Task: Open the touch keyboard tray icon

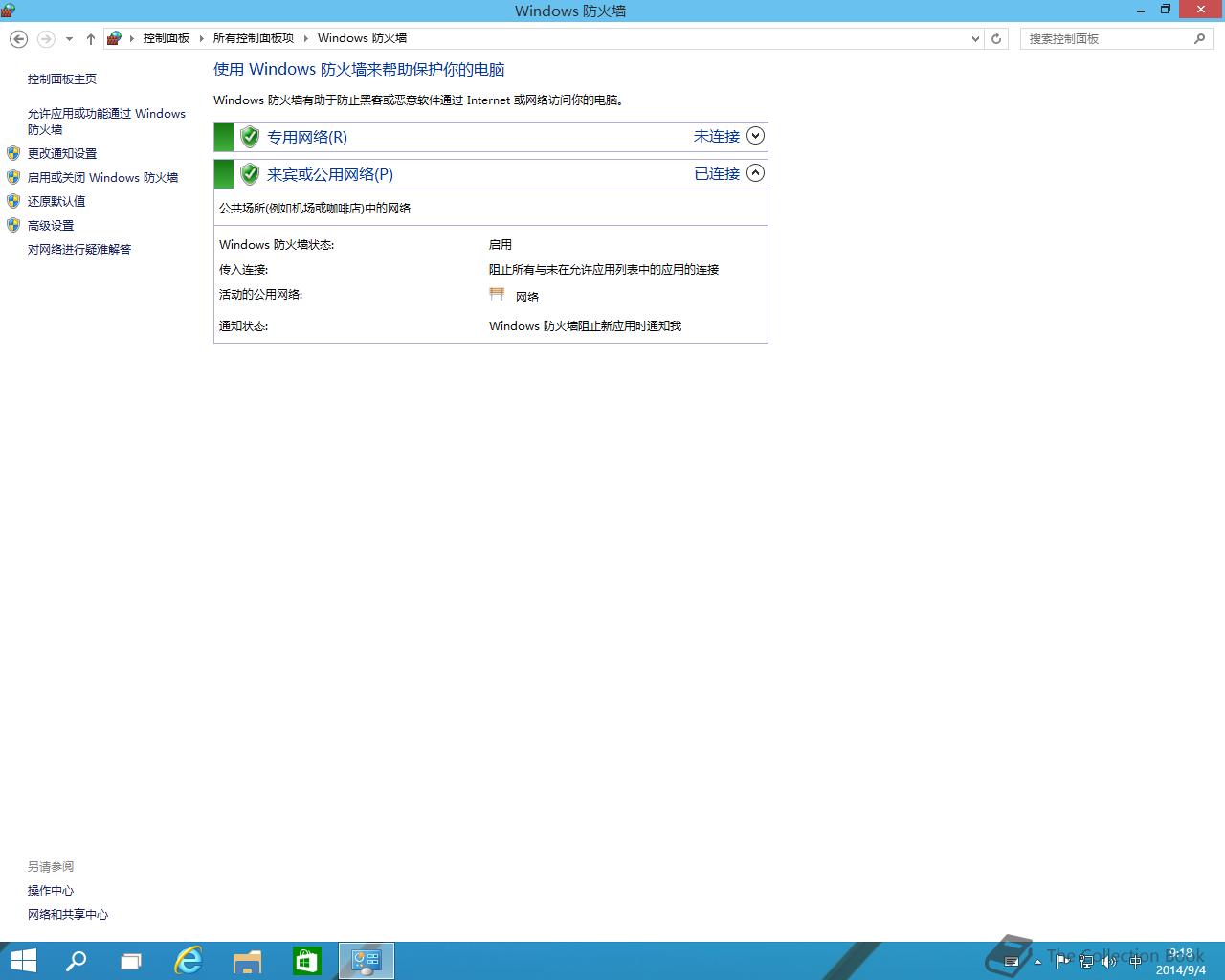Action: [1011, 962]
